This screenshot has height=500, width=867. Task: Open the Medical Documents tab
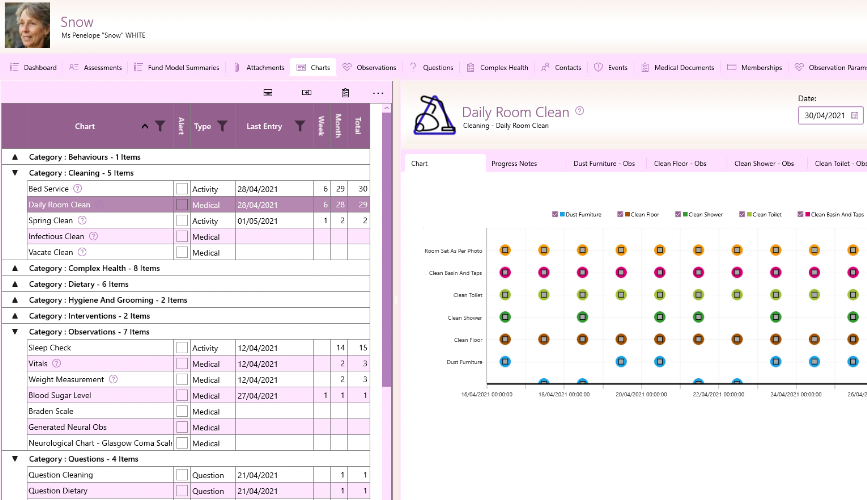tap(677, 67)
